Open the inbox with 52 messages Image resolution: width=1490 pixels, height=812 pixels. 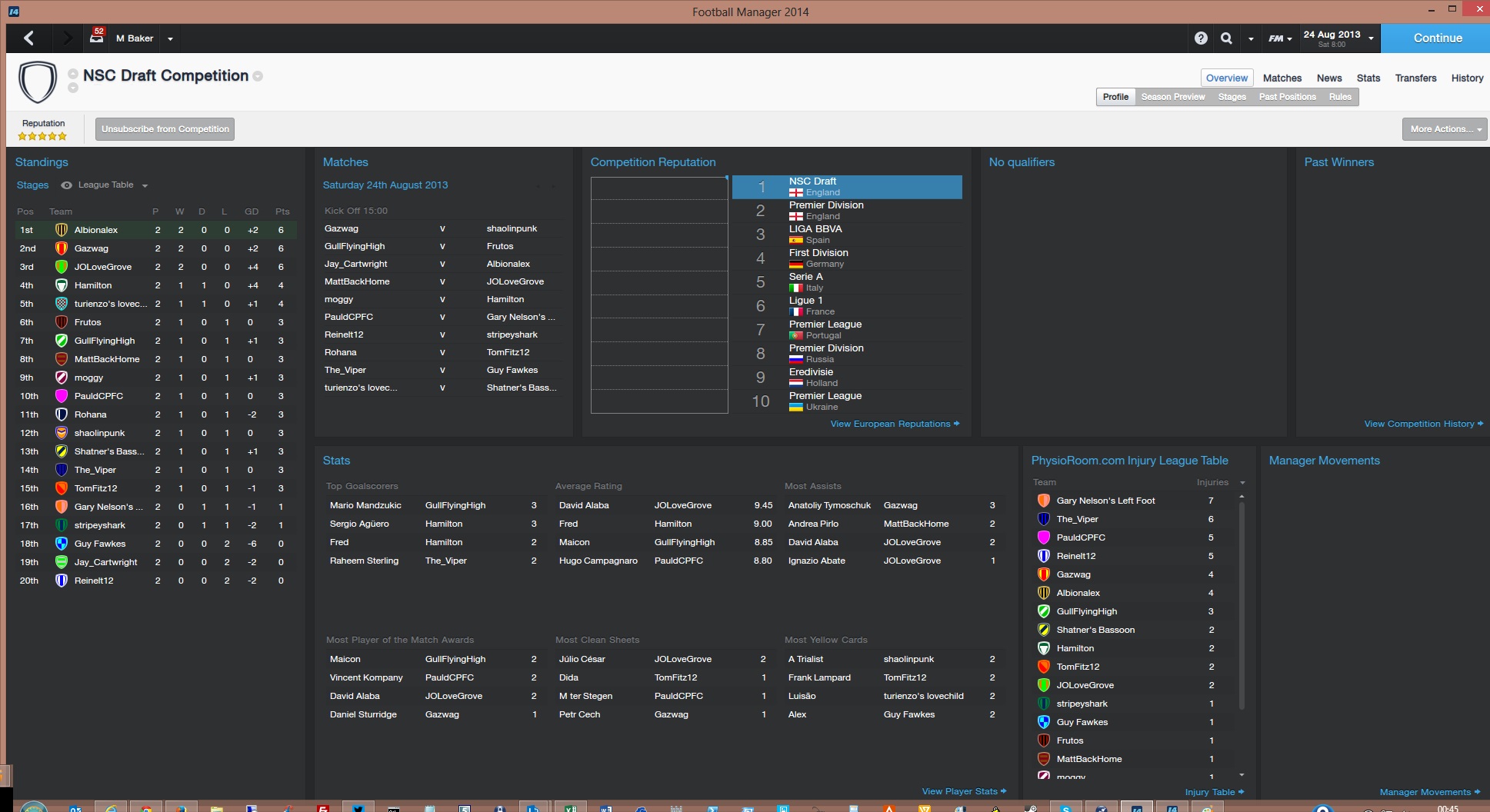(x=97, y=36)
